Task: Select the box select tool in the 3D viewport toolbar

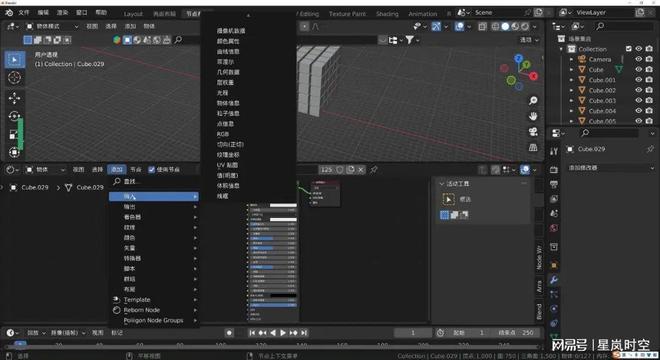Action: tap(14, 60)
